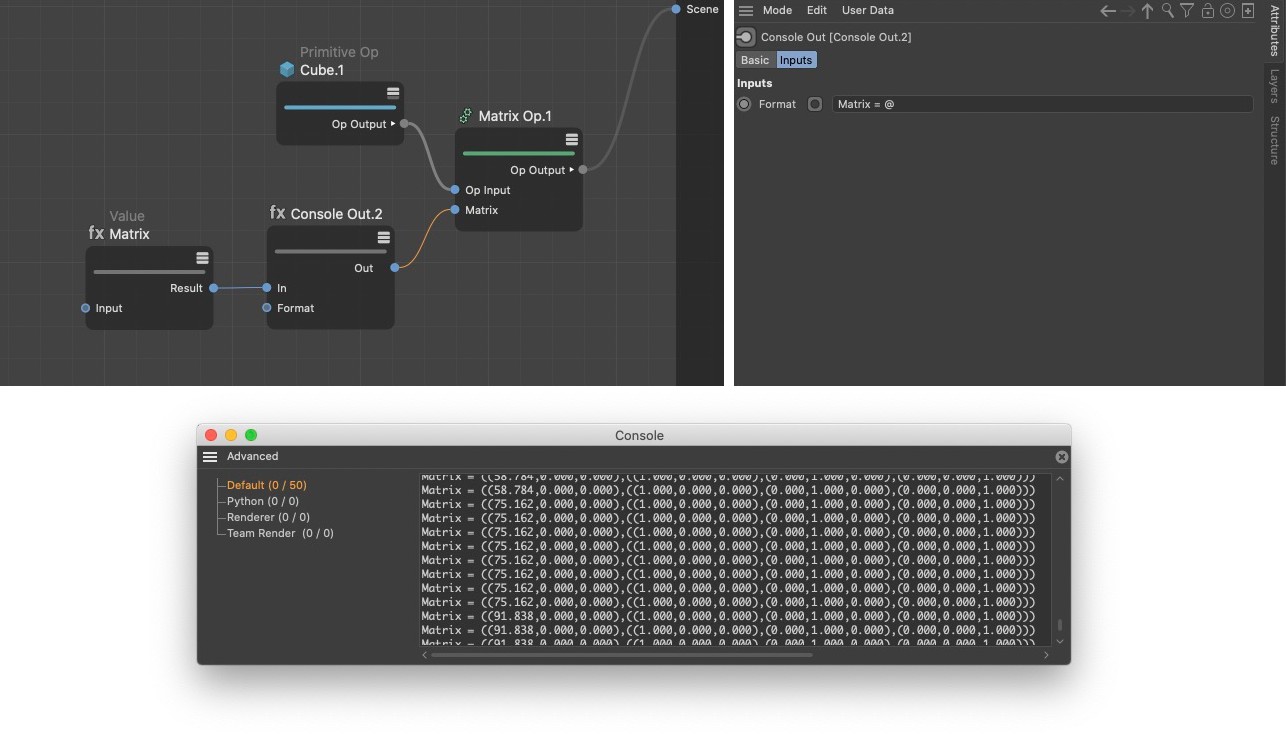1286x739 pixels.
Task: Open the Attribute Manager hamburger menu
Action: pyautogui.click(x=746, y=10)
